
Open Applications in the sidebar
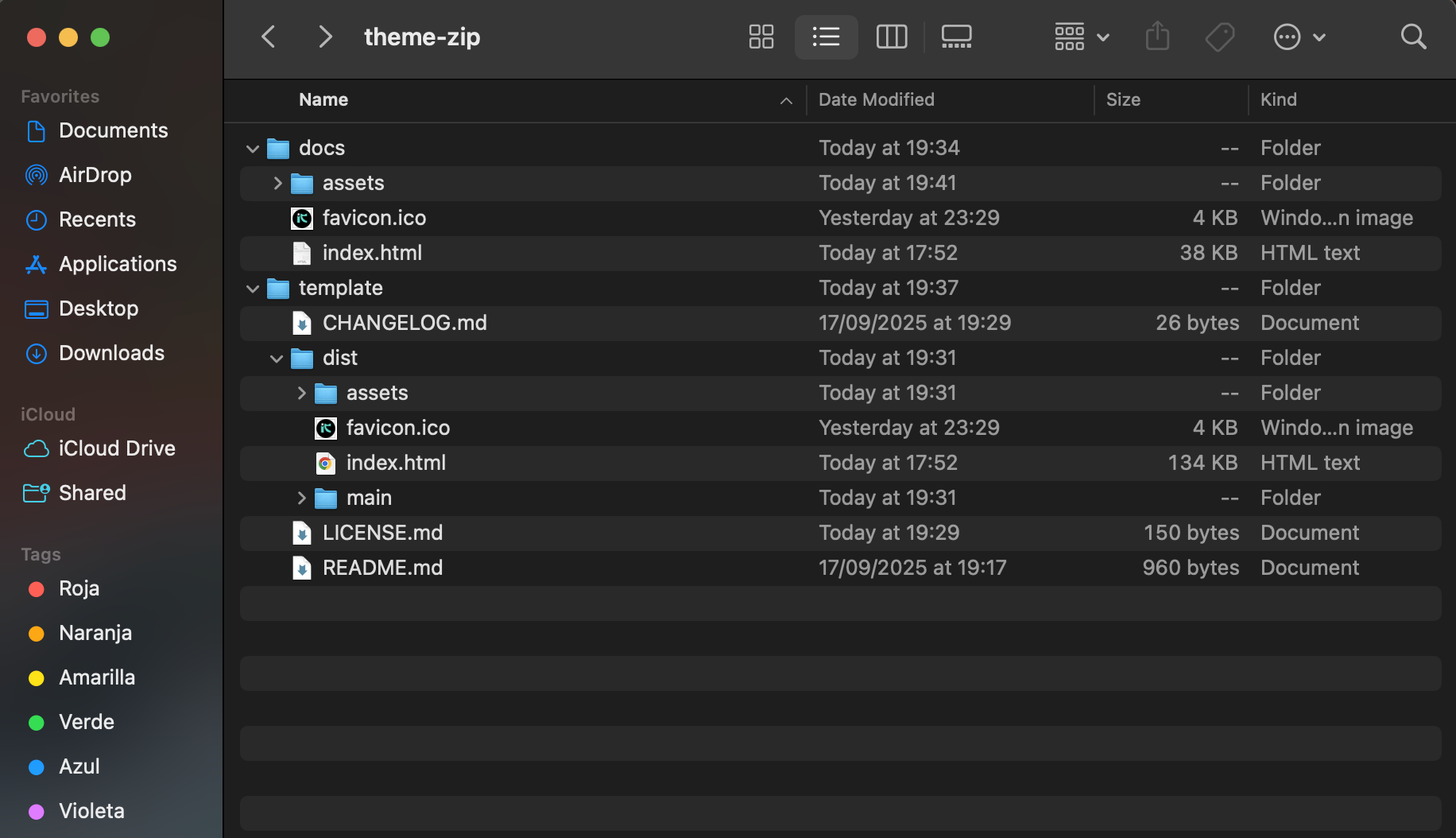coord(101,264)
